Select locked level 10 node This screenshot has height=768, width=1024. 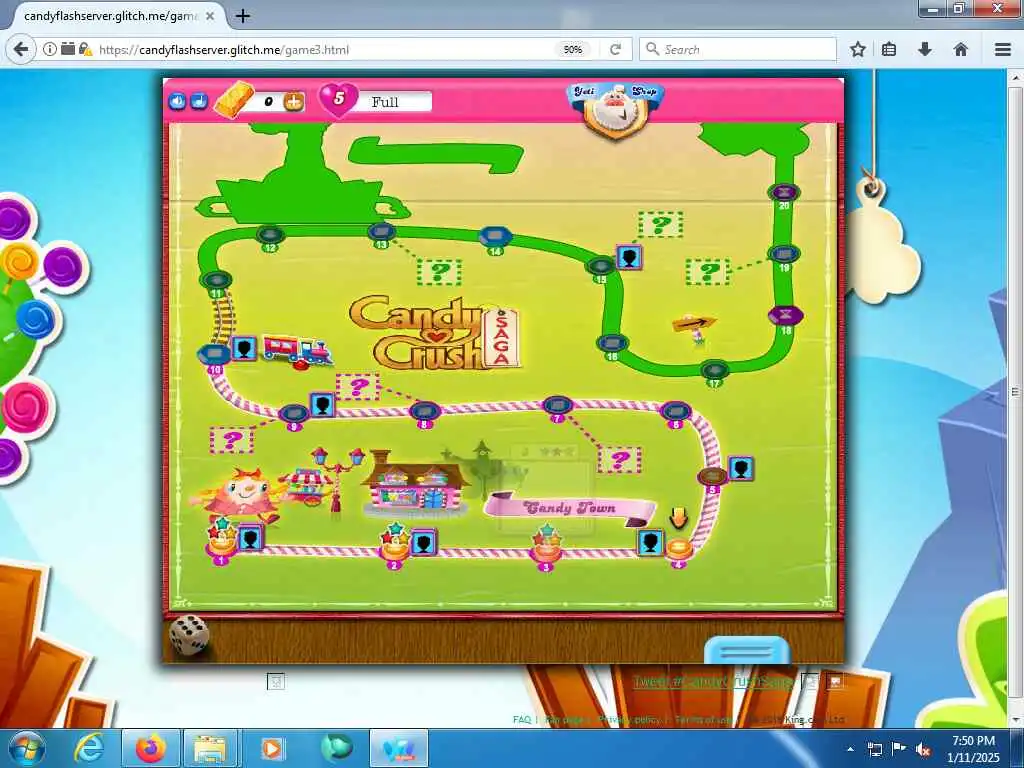214,355
